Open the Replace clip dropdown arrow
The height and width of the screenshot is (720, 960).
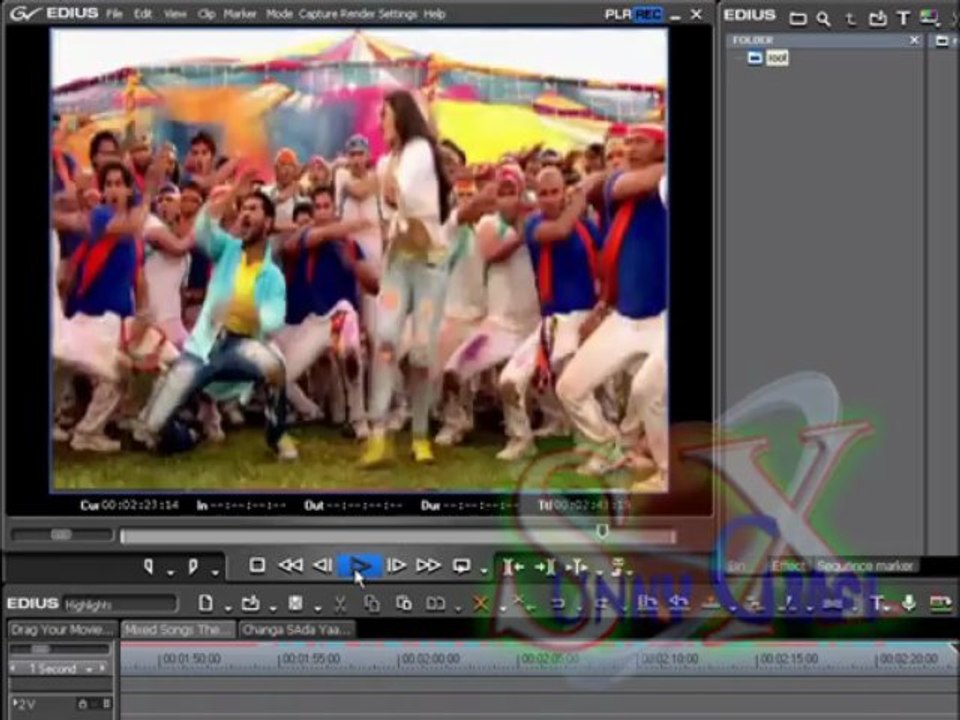(x=458, y=609)
